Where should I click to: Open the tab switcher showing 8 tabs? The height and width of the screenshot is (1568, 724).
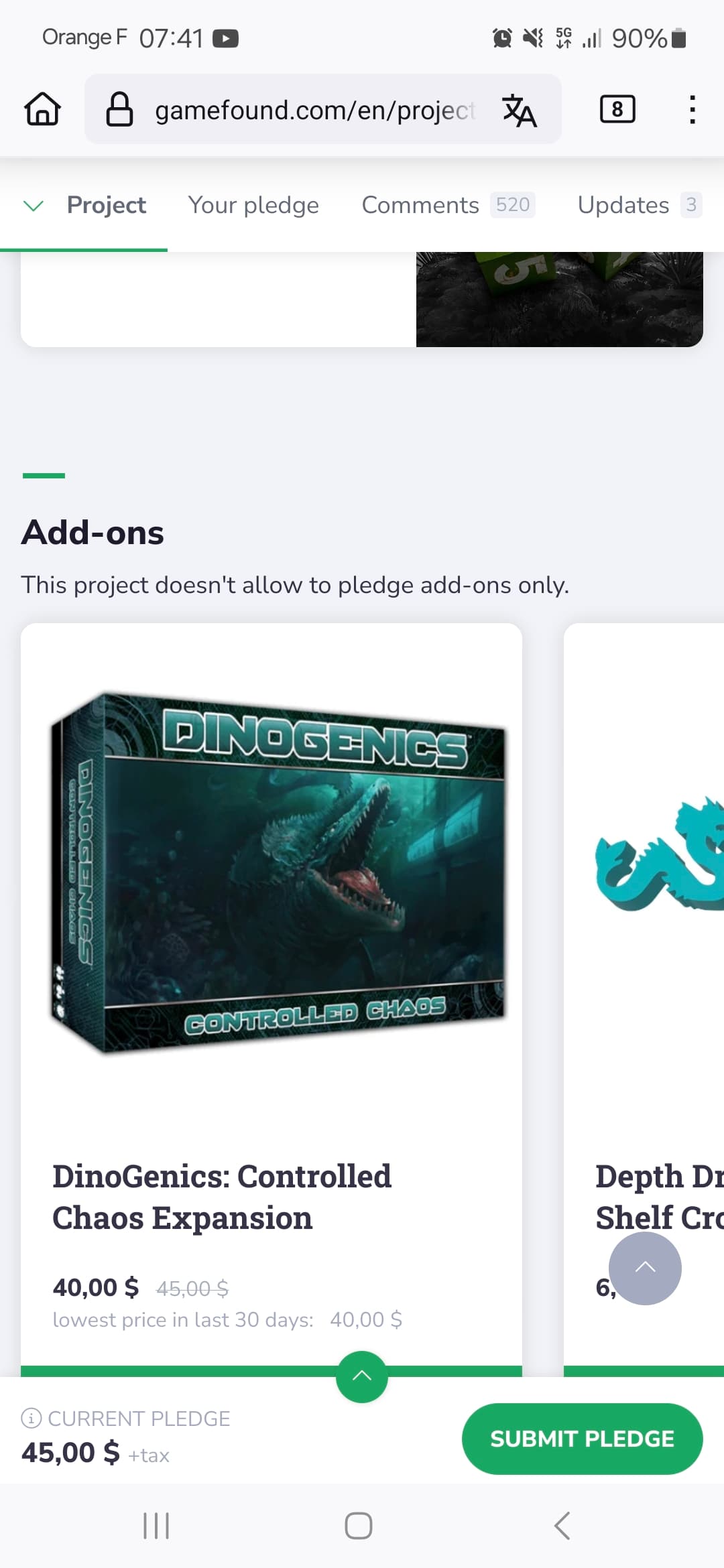pyautogui.click(x=617, y=109)
